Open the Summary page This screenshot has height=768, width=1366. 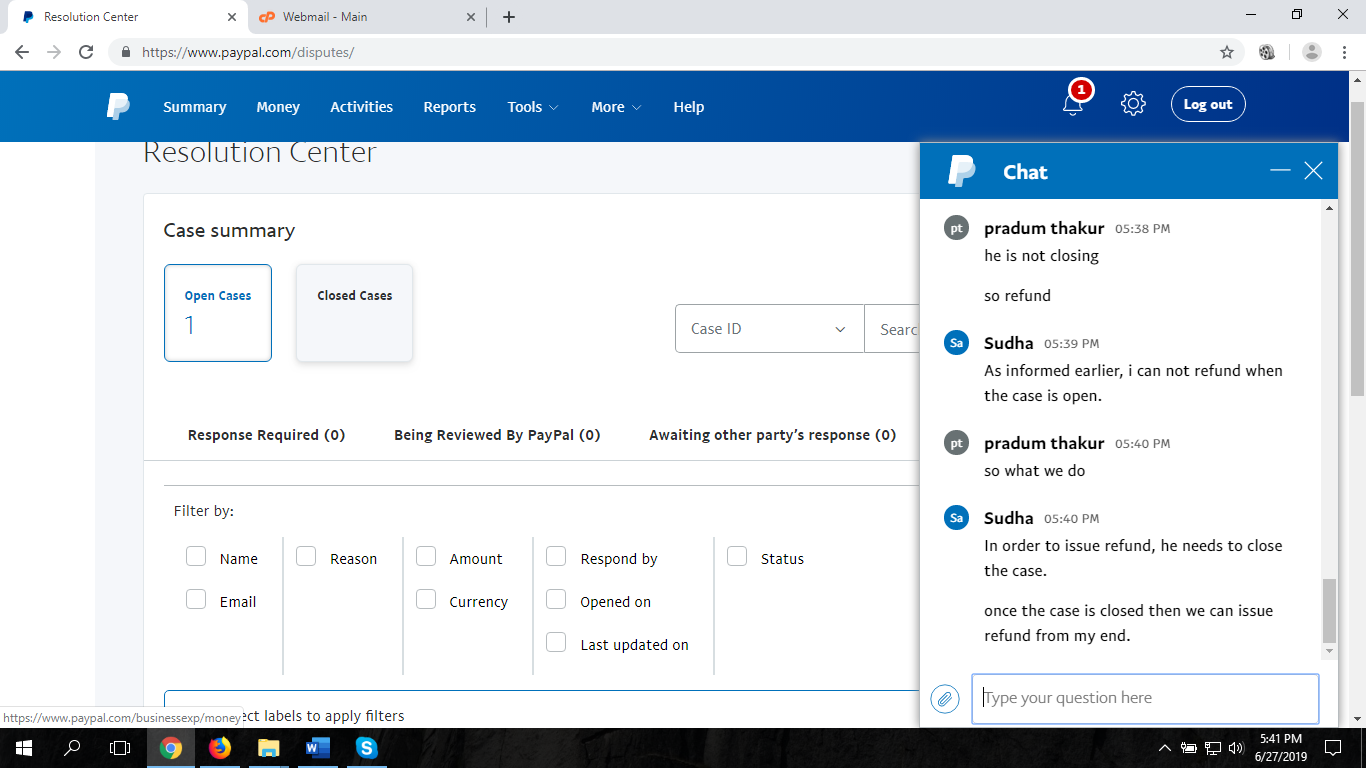tap(195, 107)
